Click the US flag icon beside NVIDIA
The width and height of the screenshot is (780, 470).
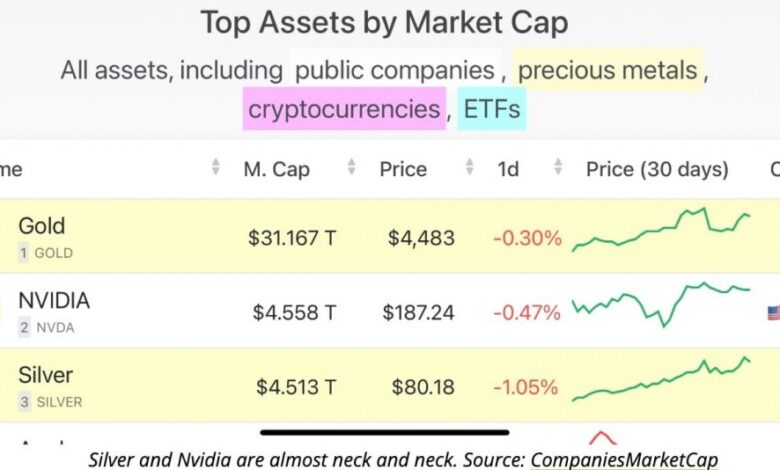(x=773, y=313)
